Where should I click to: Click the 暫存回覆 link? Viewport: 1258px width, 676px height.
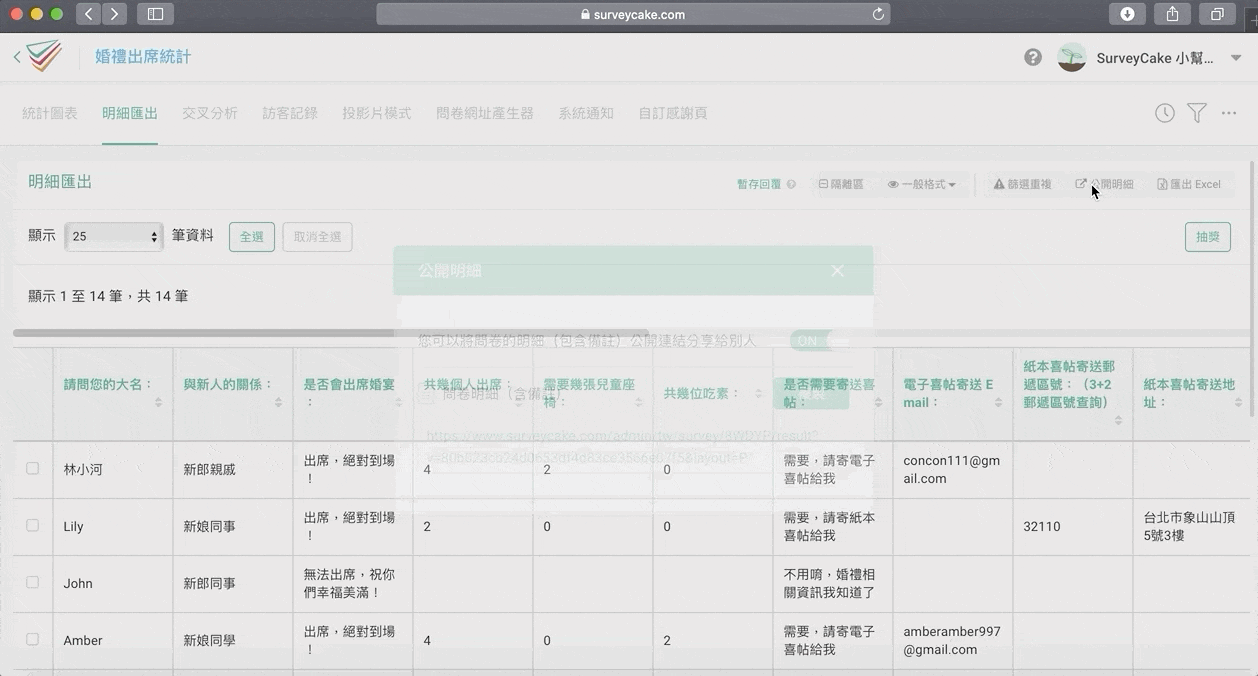(759, 184)
